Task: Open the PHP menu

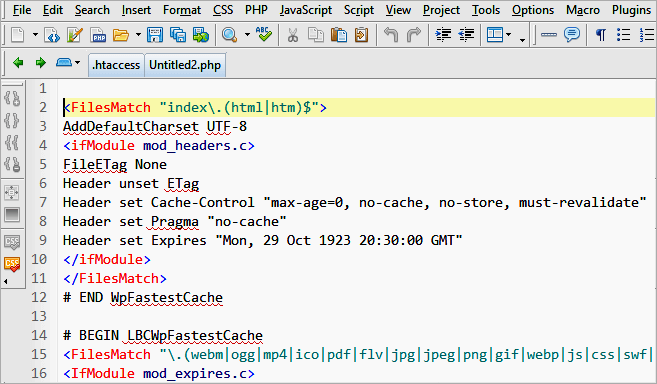Action: (x=256, y=10)
